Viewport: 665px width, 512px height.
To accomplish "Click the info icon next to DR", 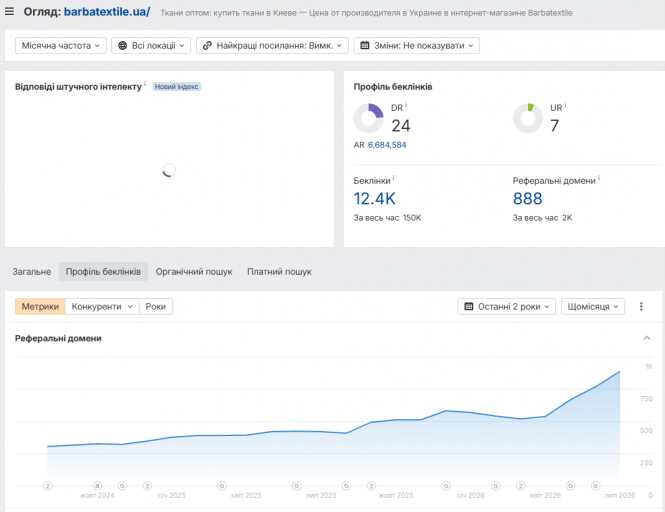I will tap(406, 104).
